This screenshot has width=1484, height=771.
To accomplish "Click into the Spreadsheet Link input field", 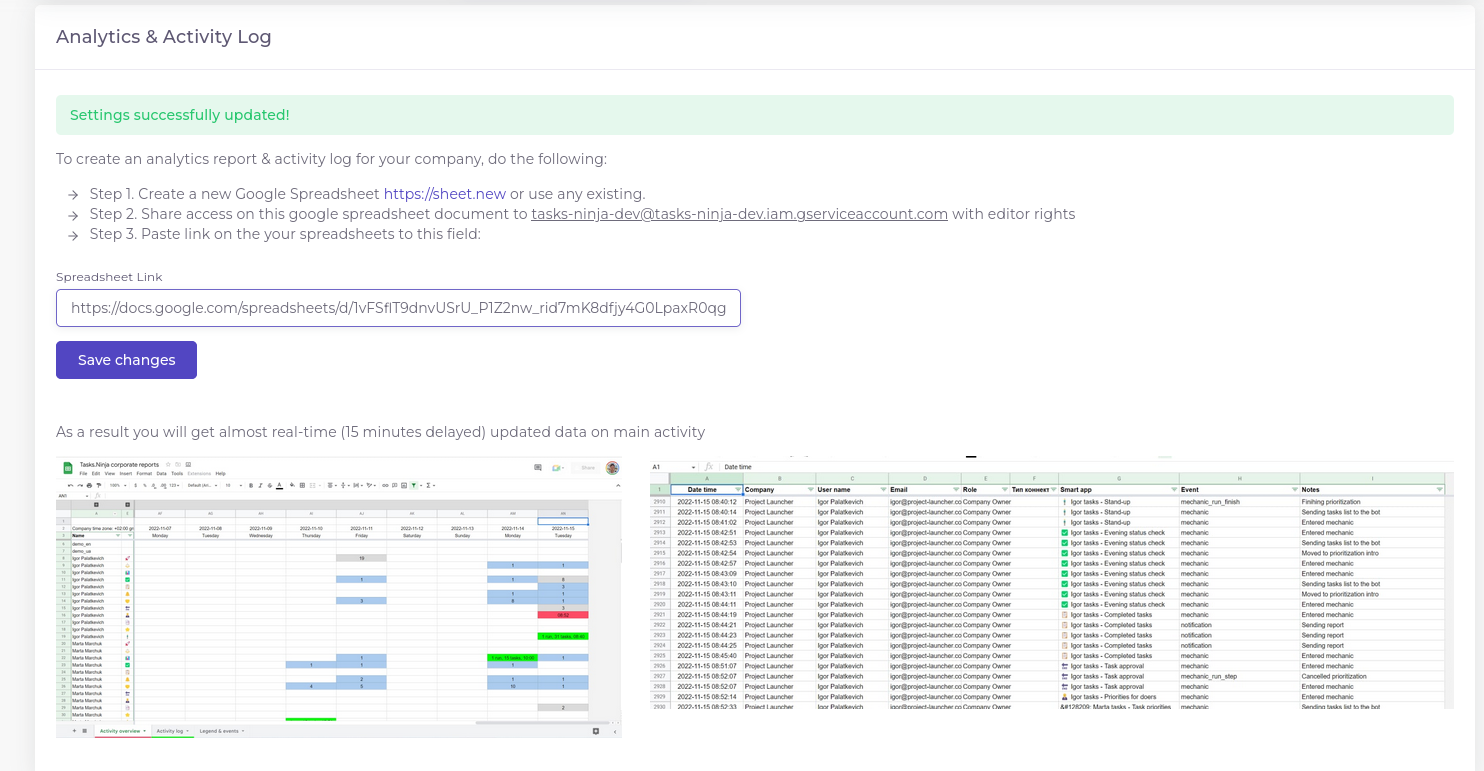I will pos(398,308).
